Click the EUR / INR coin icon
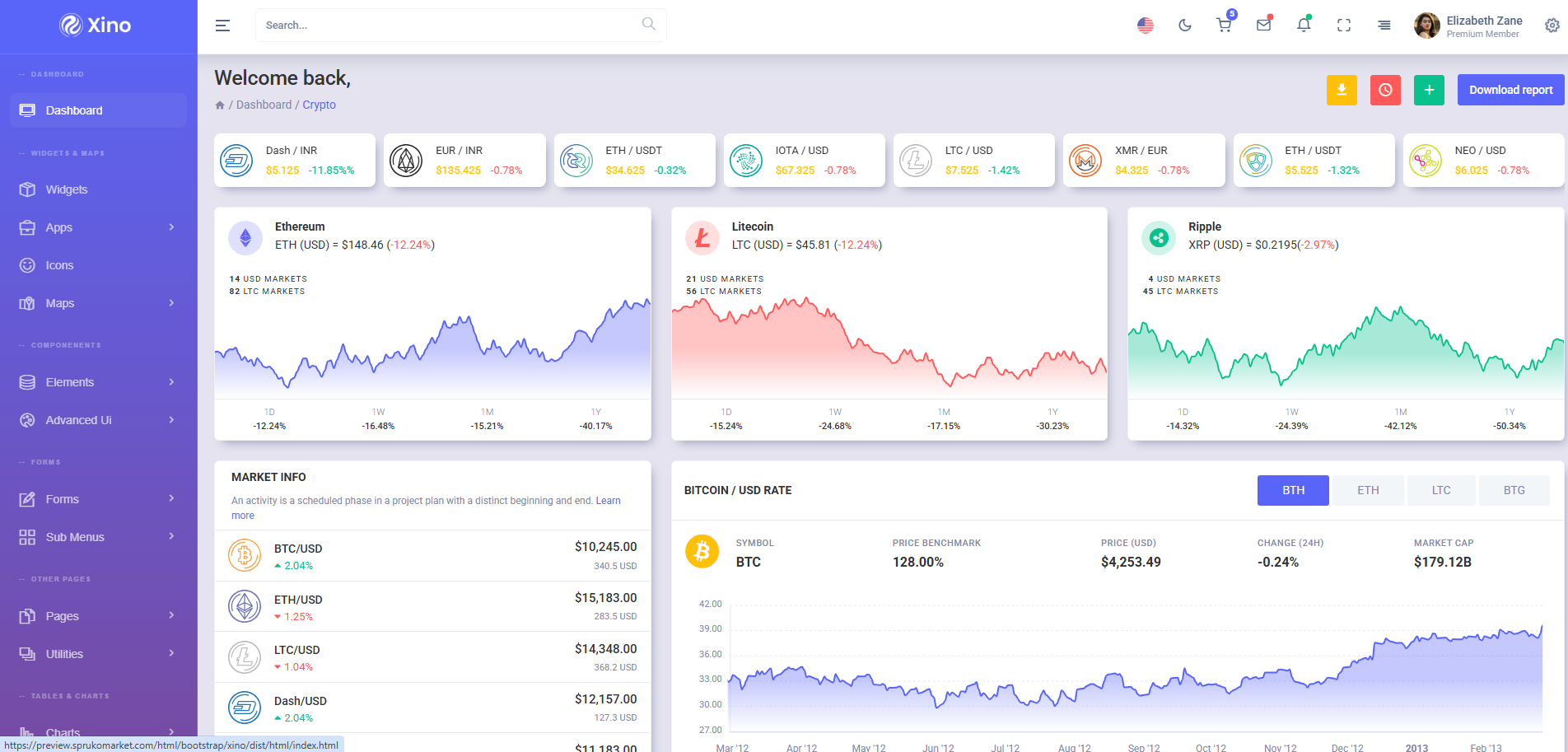1568x752 pixels. [406, 161]
